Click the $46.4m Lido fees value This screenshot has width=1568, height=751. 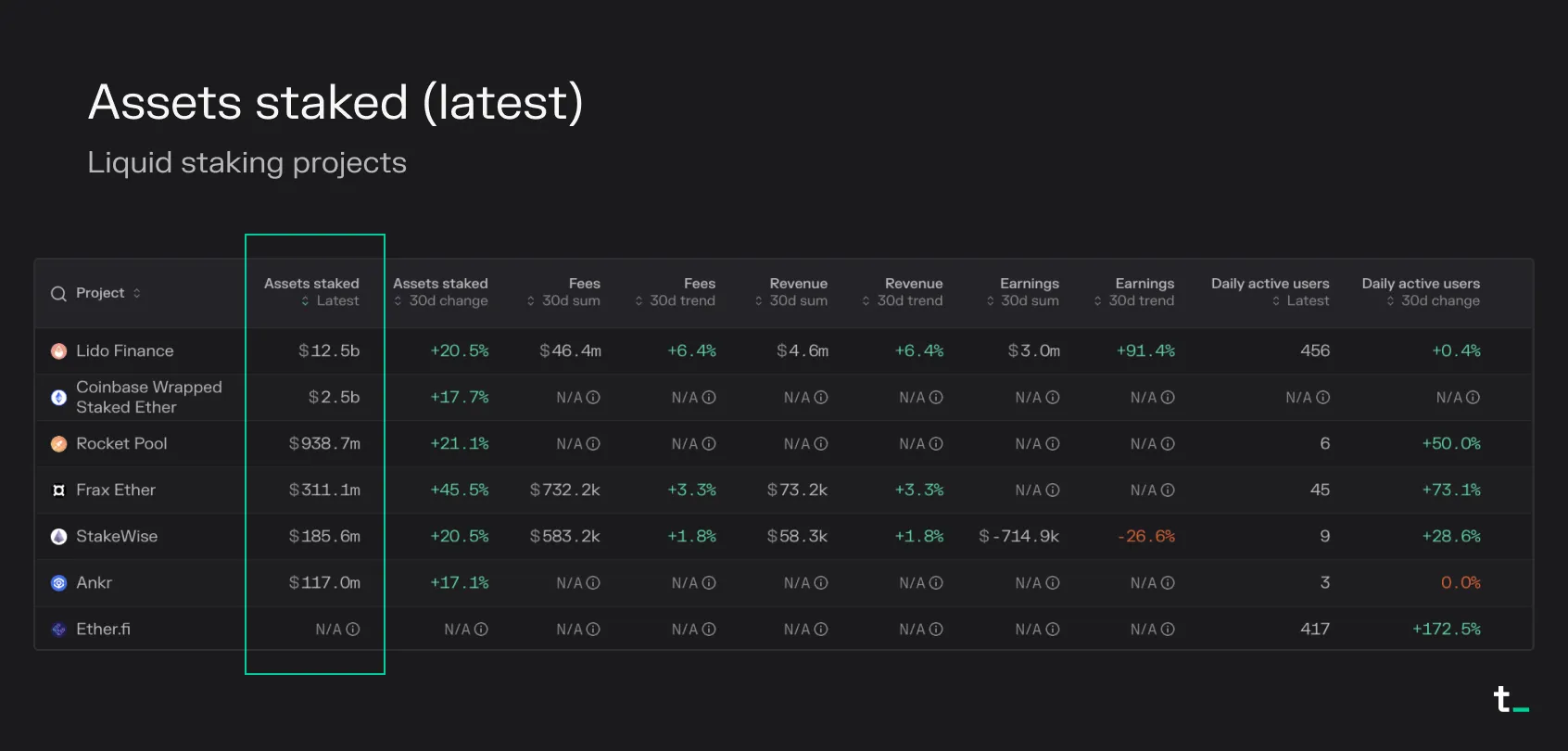coord(571,351)
